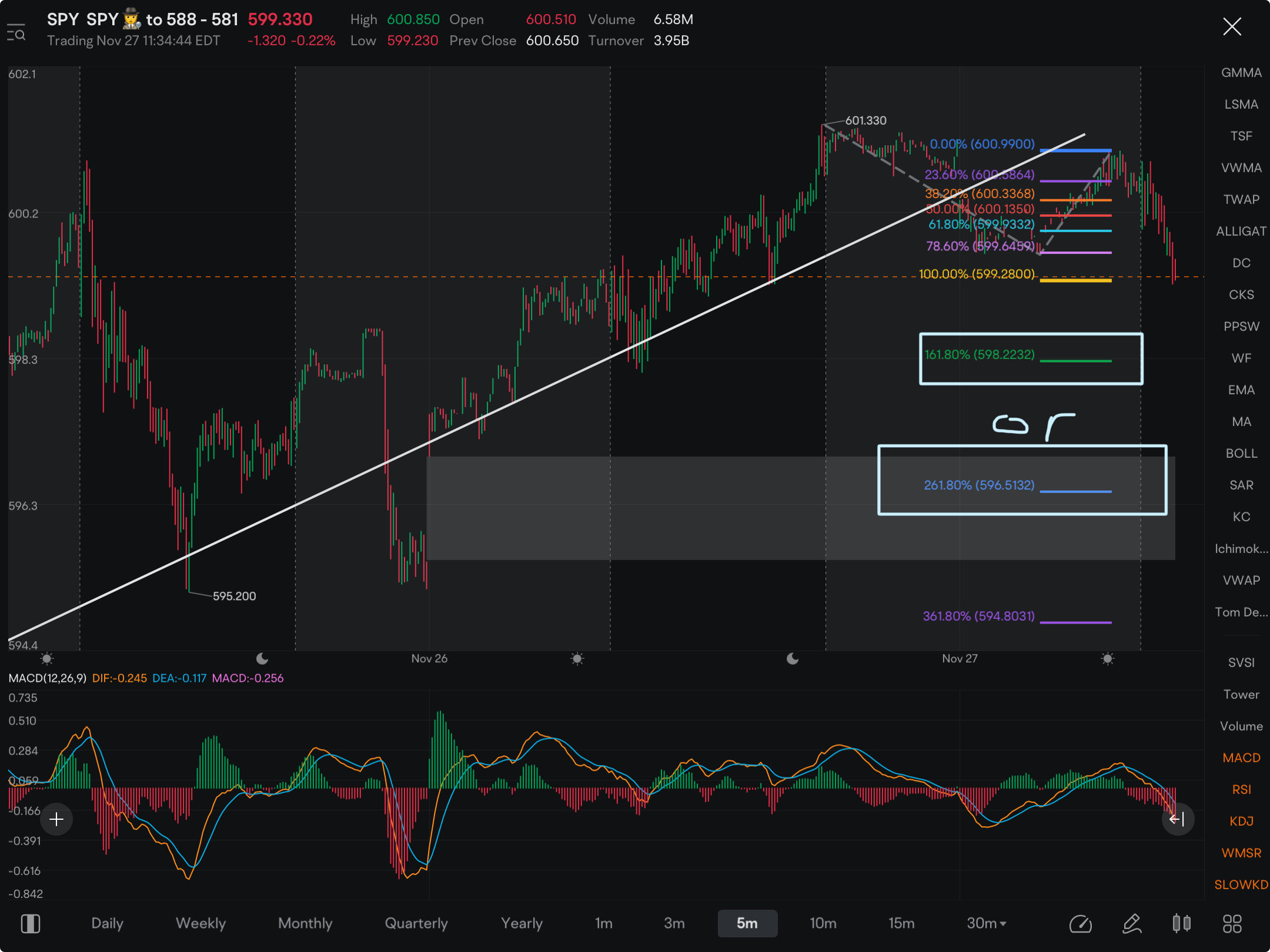Select the 1m interval
Screen dimensions: 1270x952
[604, 923]
